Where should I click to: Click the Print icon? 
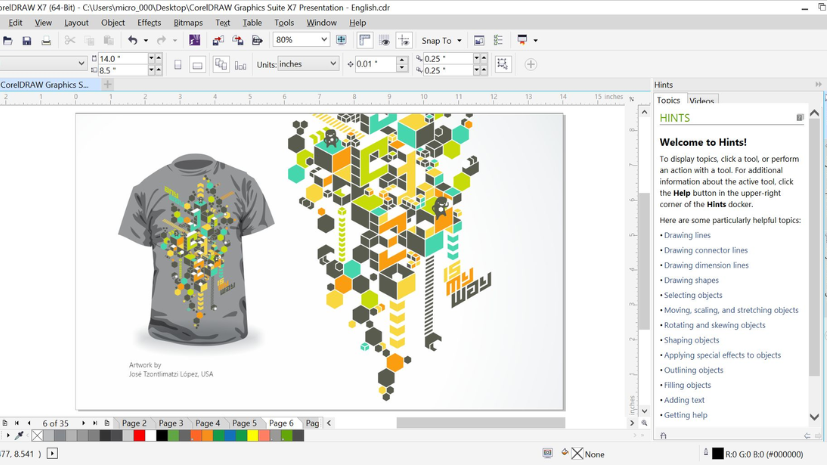pyautogui.click(x=46, y=41)
